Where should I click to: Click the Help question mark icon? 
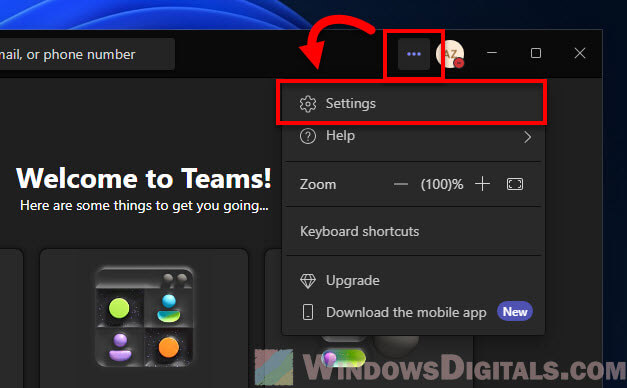click(x=308, y=136)
